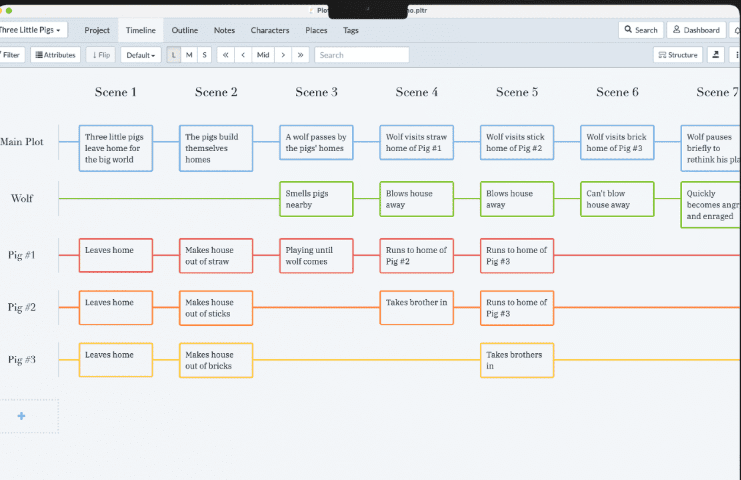741x480 pixels.
Task: Select Medium card size M
Action: pyautogui.click(x=189, y=55)
